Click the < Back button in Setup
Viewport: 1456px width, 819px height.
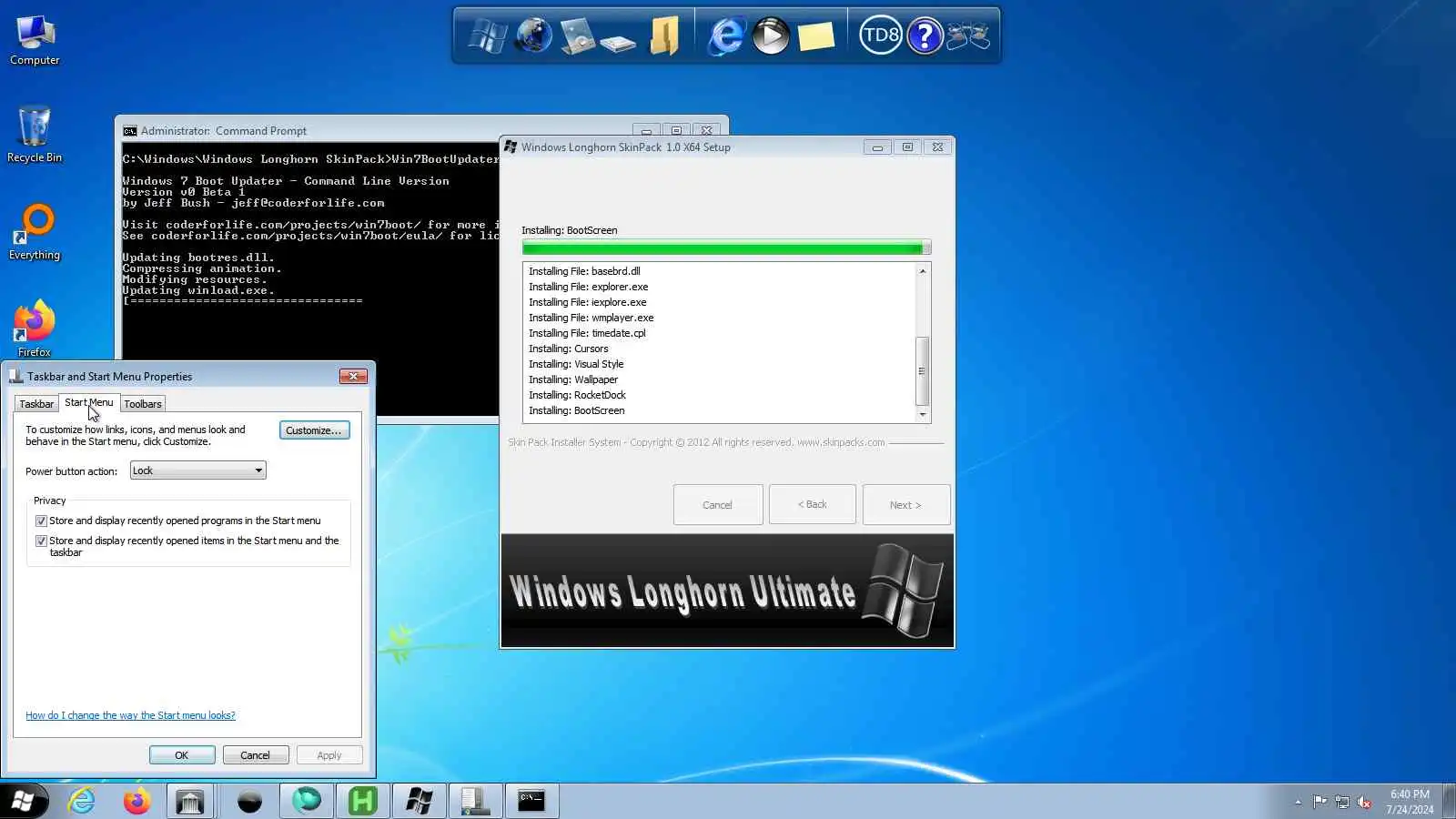[813, 505]
